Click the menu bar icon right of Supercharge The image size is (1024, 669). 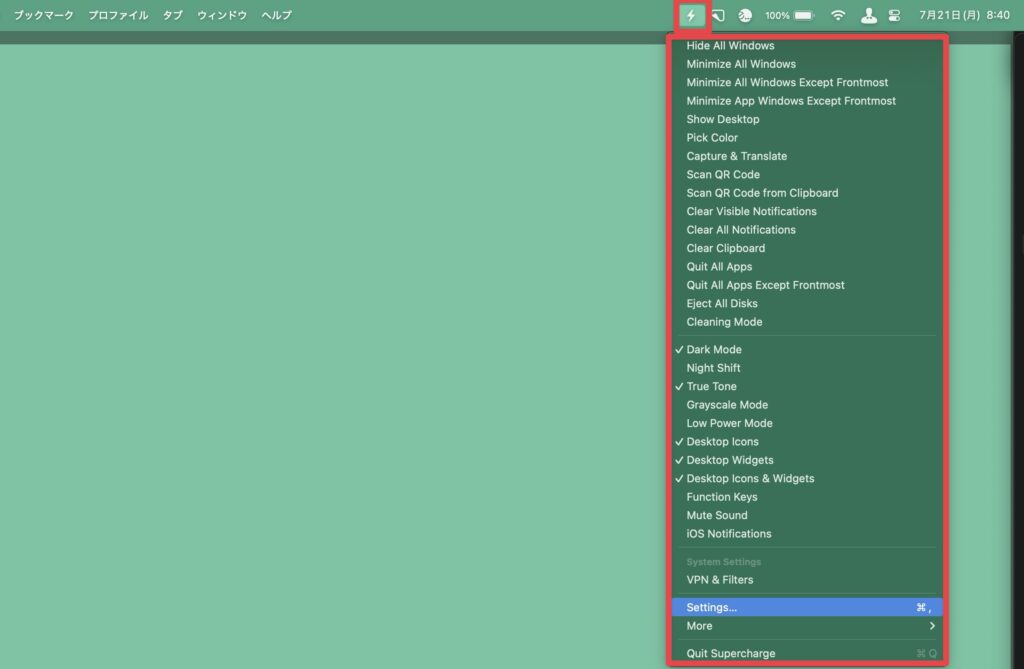tap(718, 15)
